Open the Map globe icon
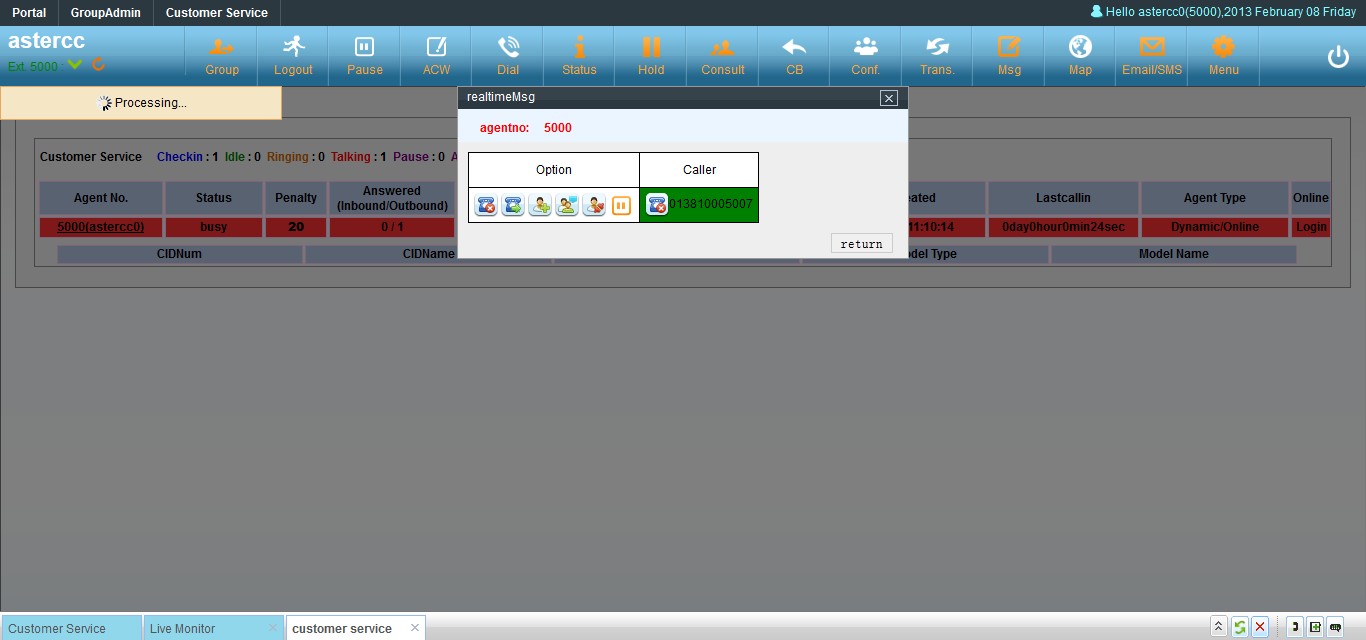 1080,56
